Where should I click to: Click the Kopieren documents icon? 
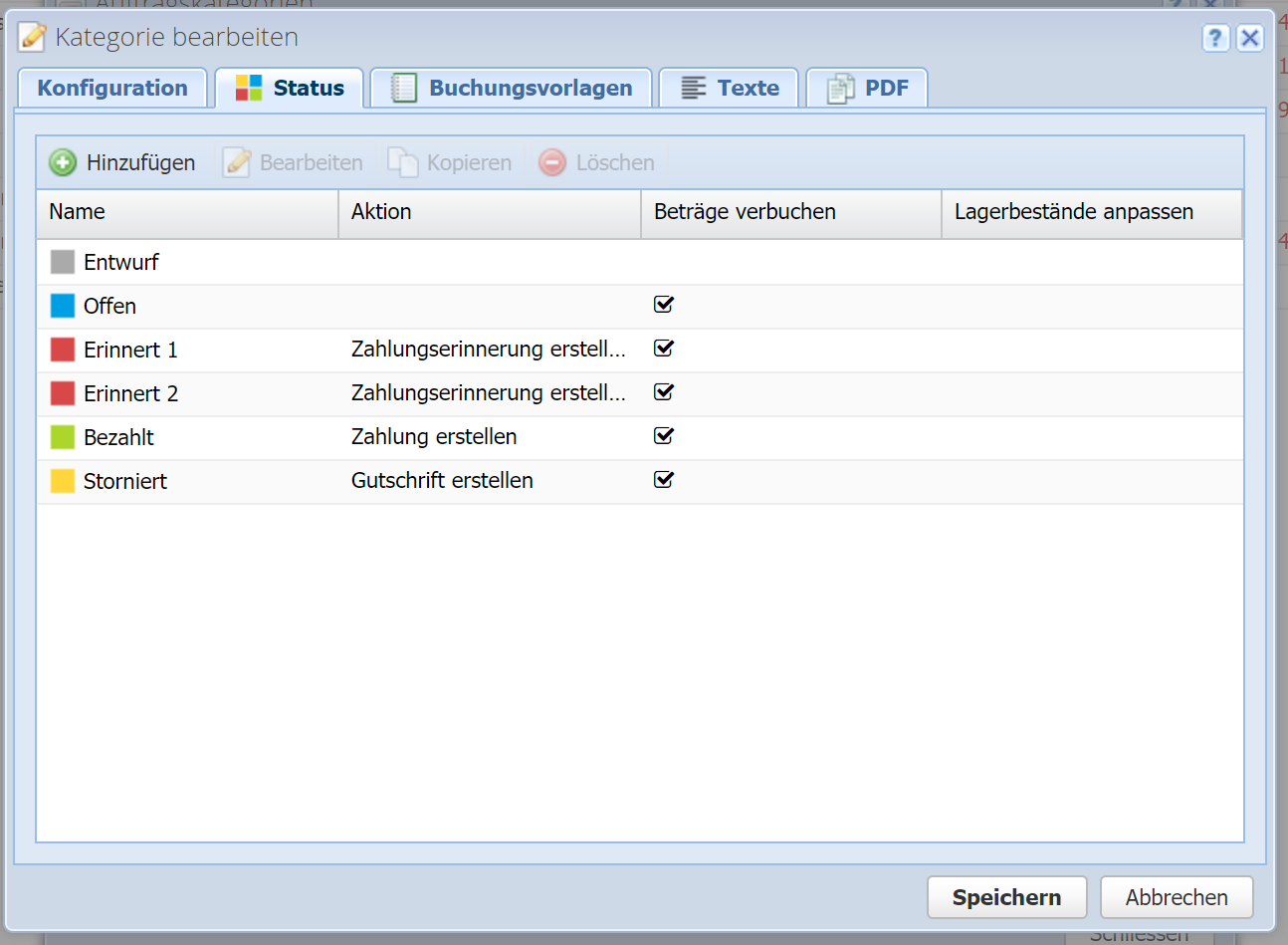402,162
